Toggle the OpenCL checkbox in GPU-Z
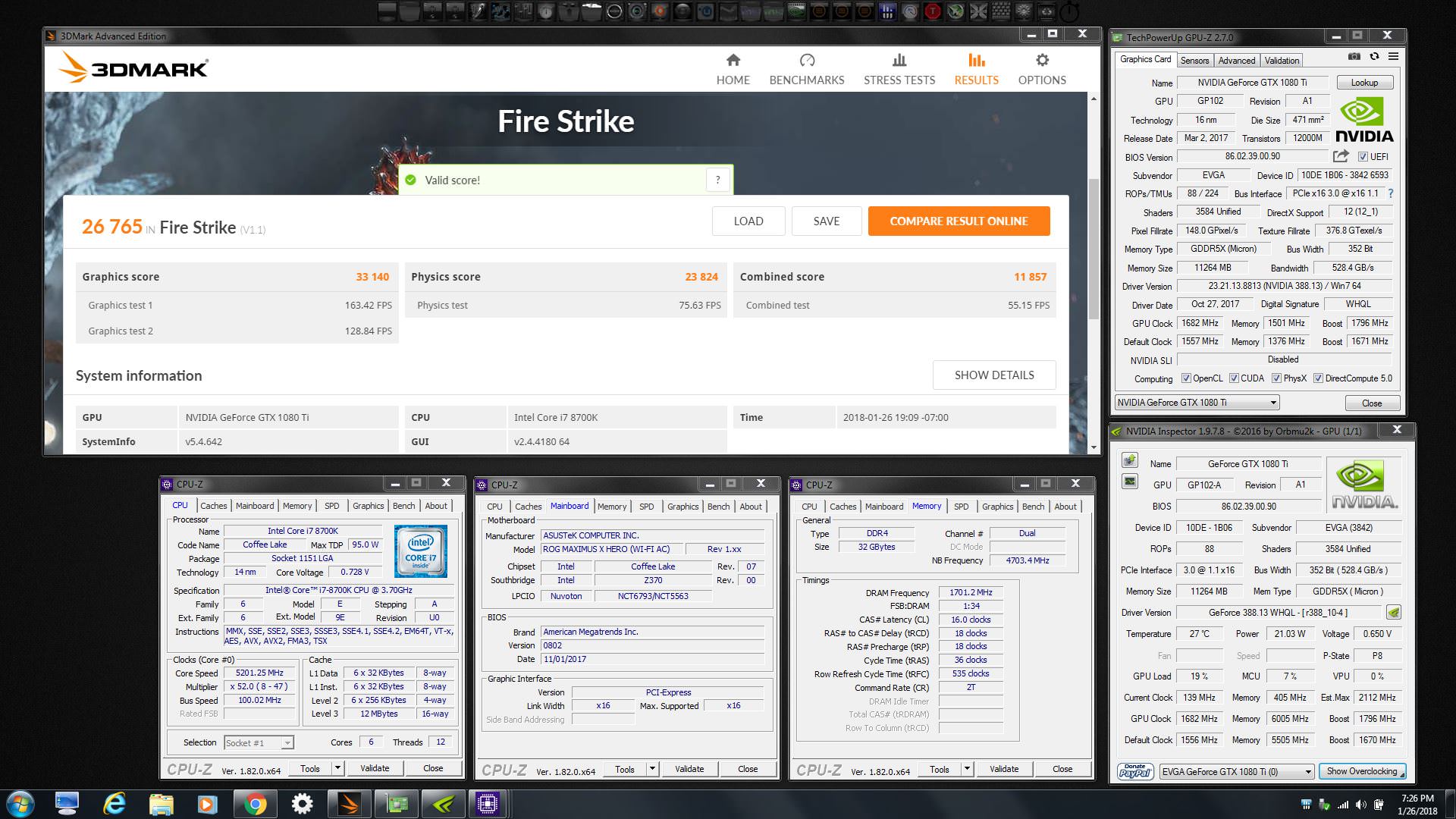Screen dimensions: 1456x819 [x=1186, y=378]
